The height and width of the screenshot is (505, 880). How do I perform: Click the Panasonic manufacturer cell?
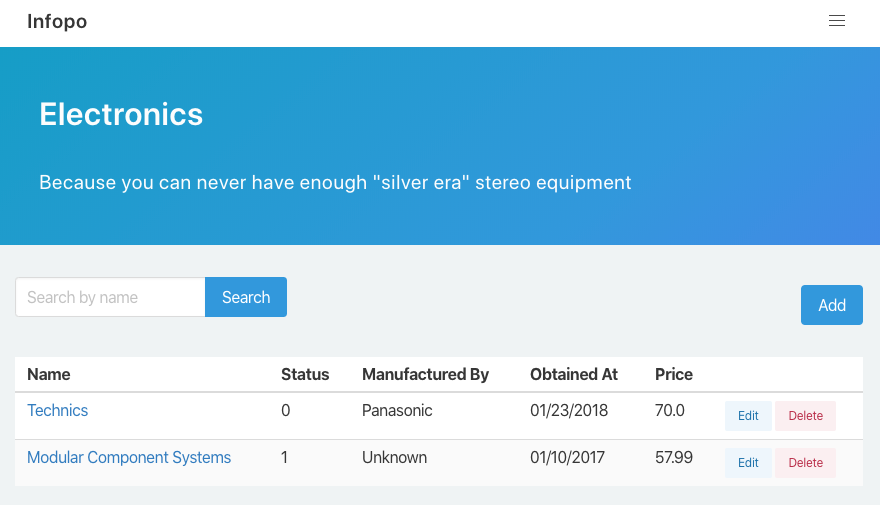point(399,410)
